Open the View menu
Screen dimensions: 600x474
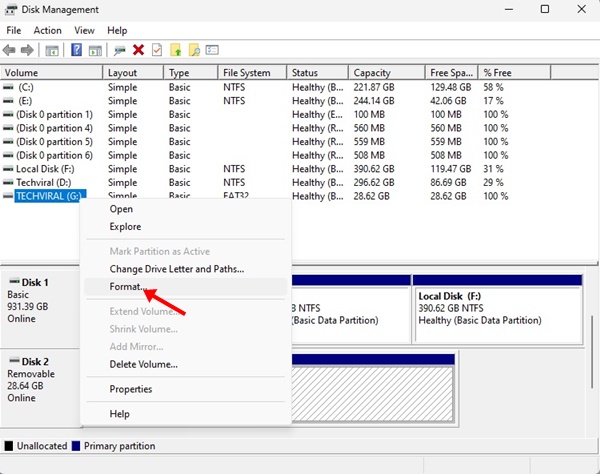[84, 30]
